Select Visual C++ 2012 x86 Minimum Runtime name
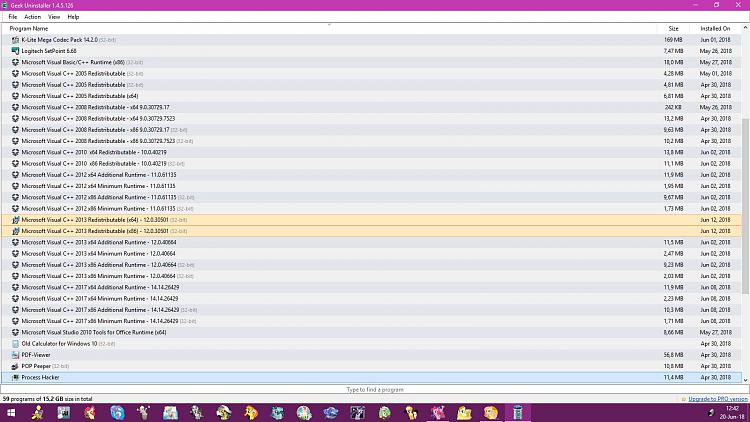The width and height of the screenshot is (750, 422). click(98, 209)
